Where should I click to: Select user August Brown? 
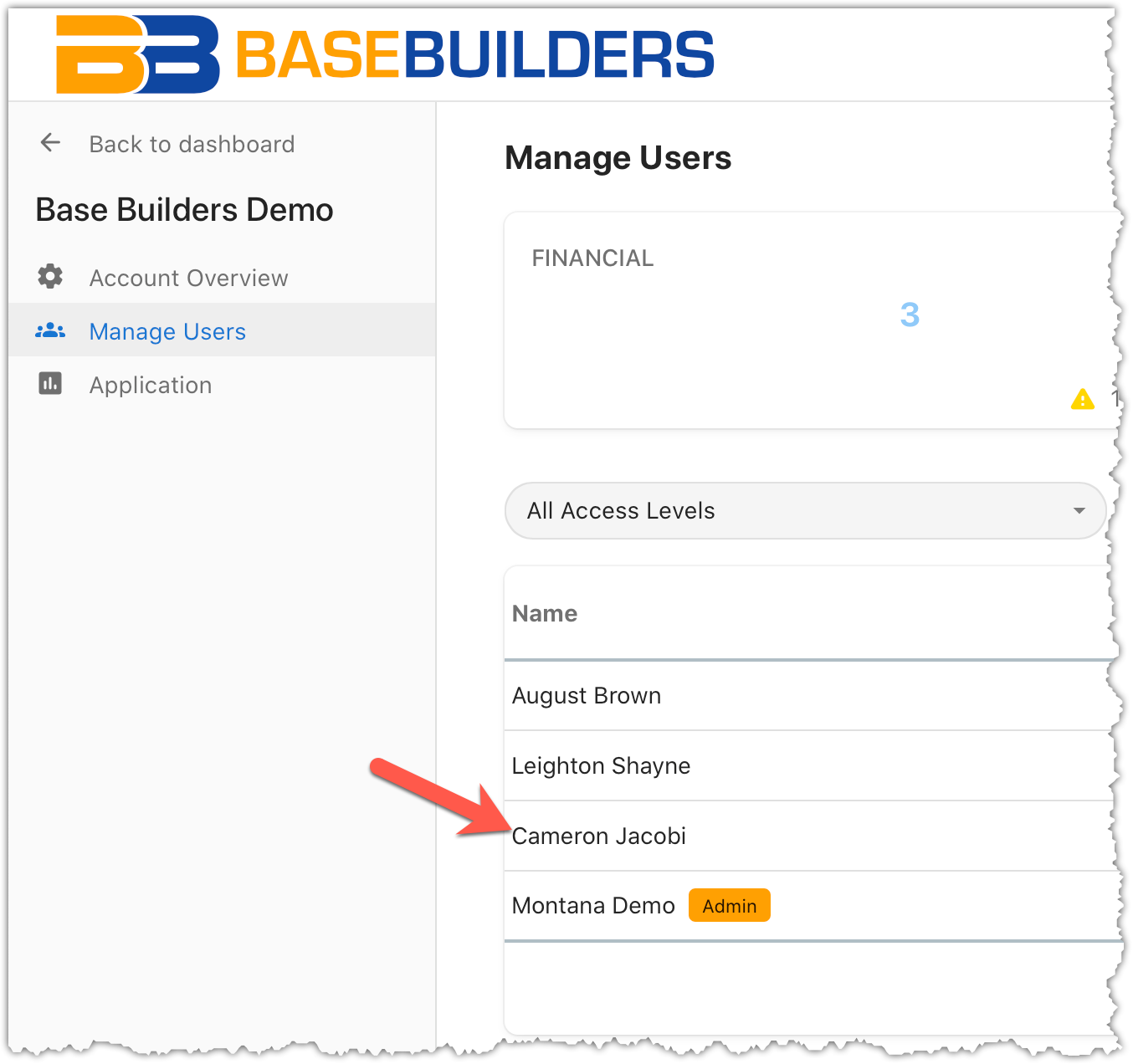[587, 696]
